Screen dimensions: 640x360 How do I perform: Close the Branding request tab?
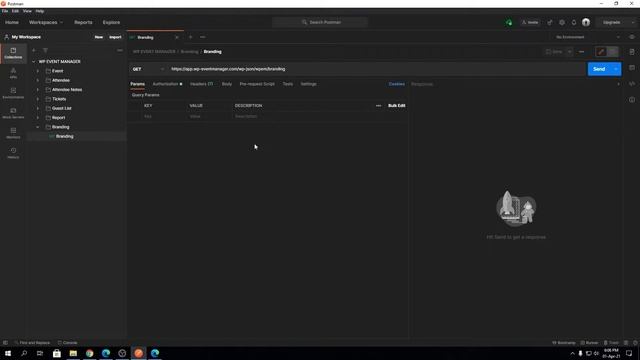pyautogui.click(x=177, y=37)
